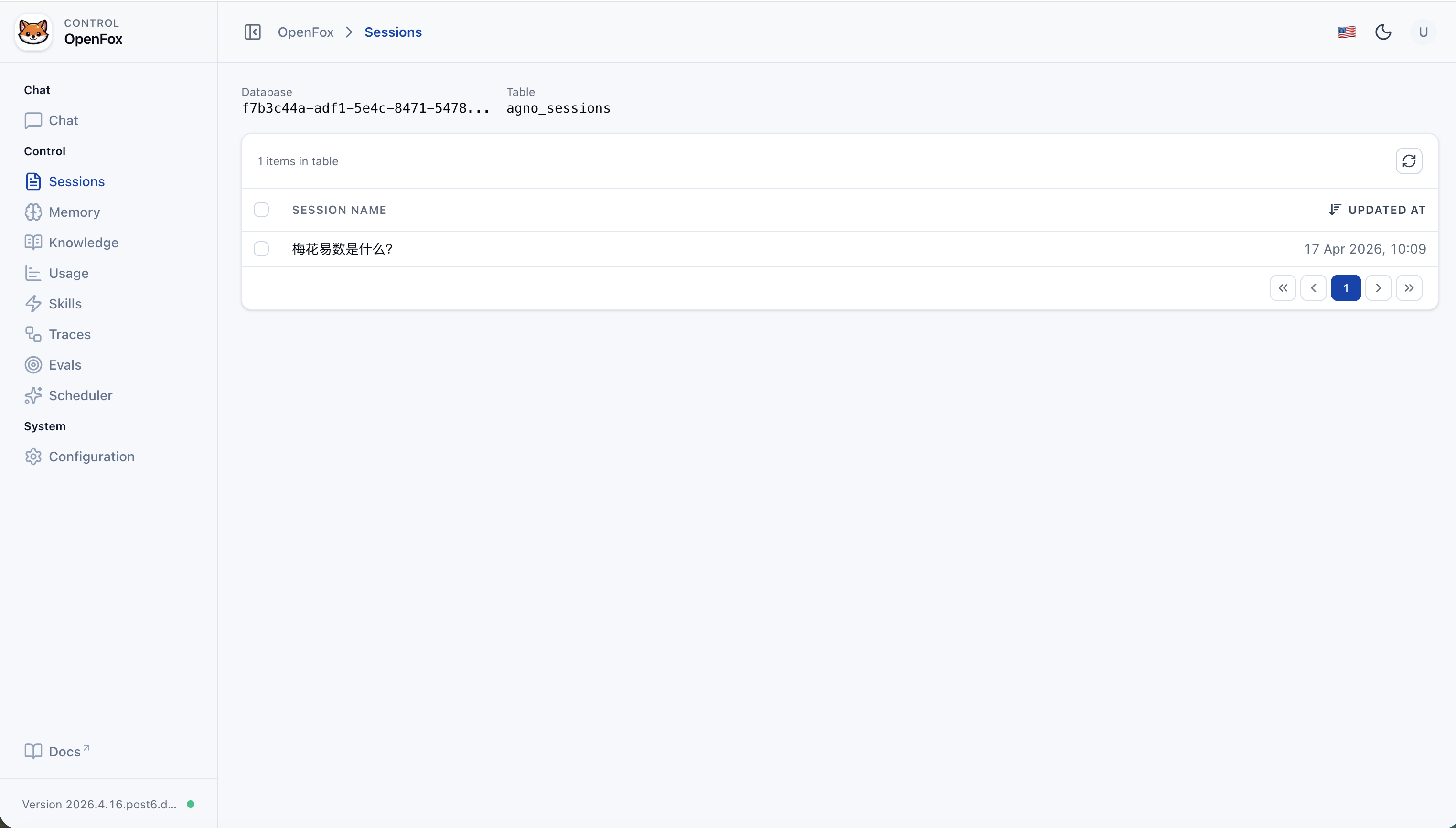Viewport: 1456px width, 828px height.
Task: Open the Memory section
Action: click(74, 212)
